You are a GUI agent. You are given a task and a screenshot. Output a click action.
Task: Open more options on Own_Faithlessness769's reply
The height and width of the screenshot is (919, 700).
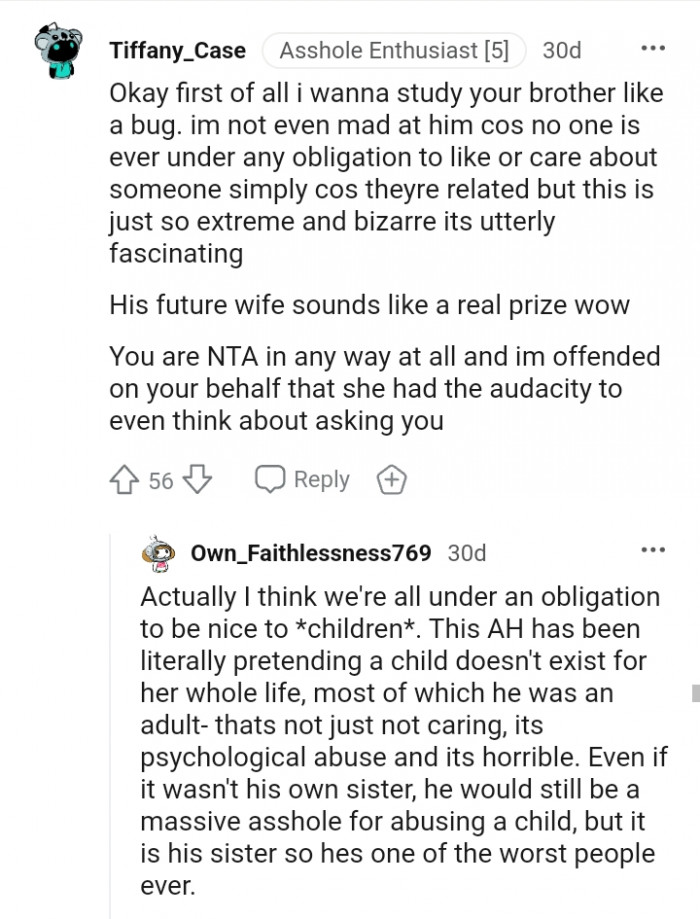652,551
